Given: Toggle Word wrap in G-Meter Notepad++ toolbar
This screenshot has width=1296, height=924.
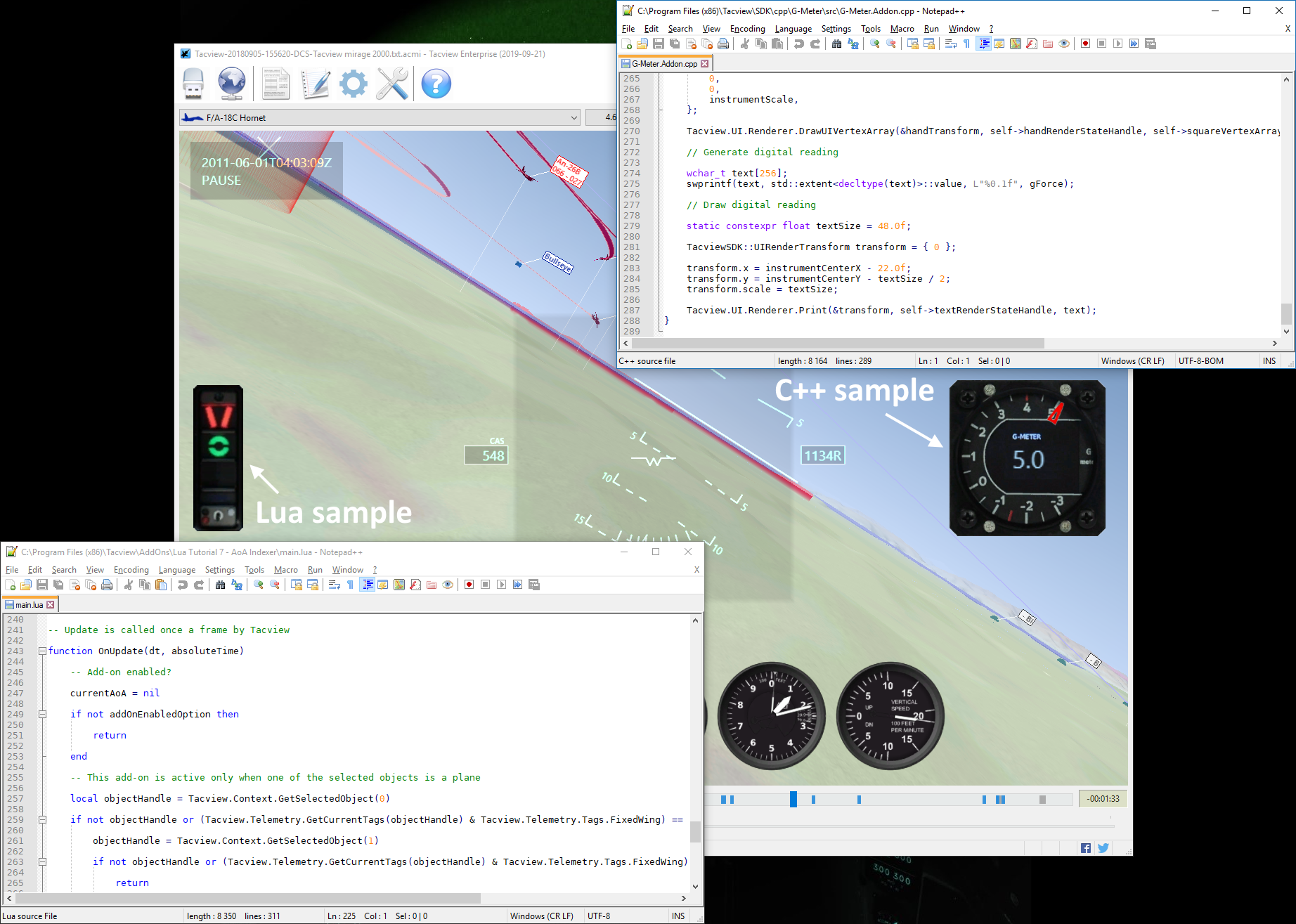Looking at the screenshot, I should (950, 44).
